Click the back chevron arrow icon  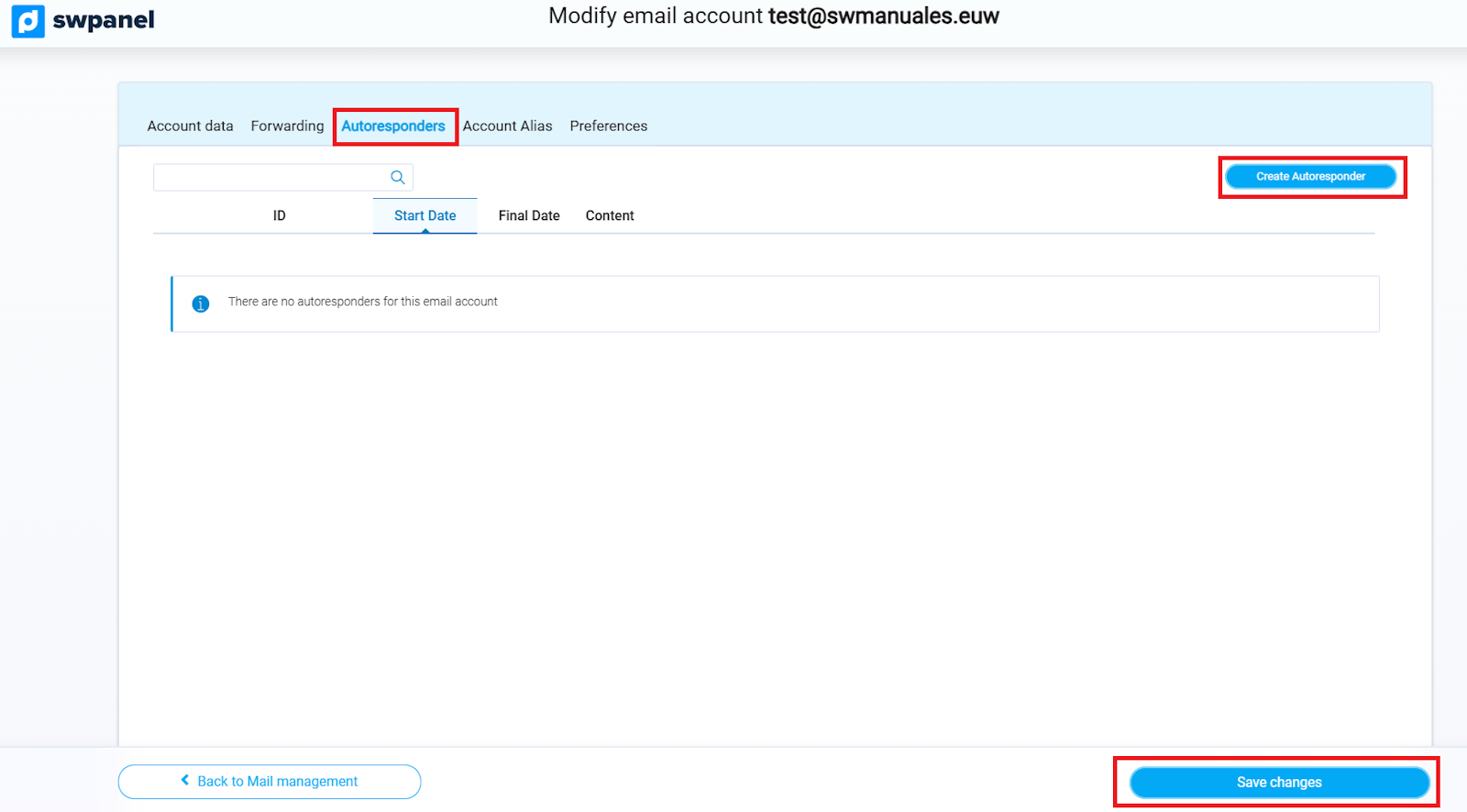click(185, 781)
